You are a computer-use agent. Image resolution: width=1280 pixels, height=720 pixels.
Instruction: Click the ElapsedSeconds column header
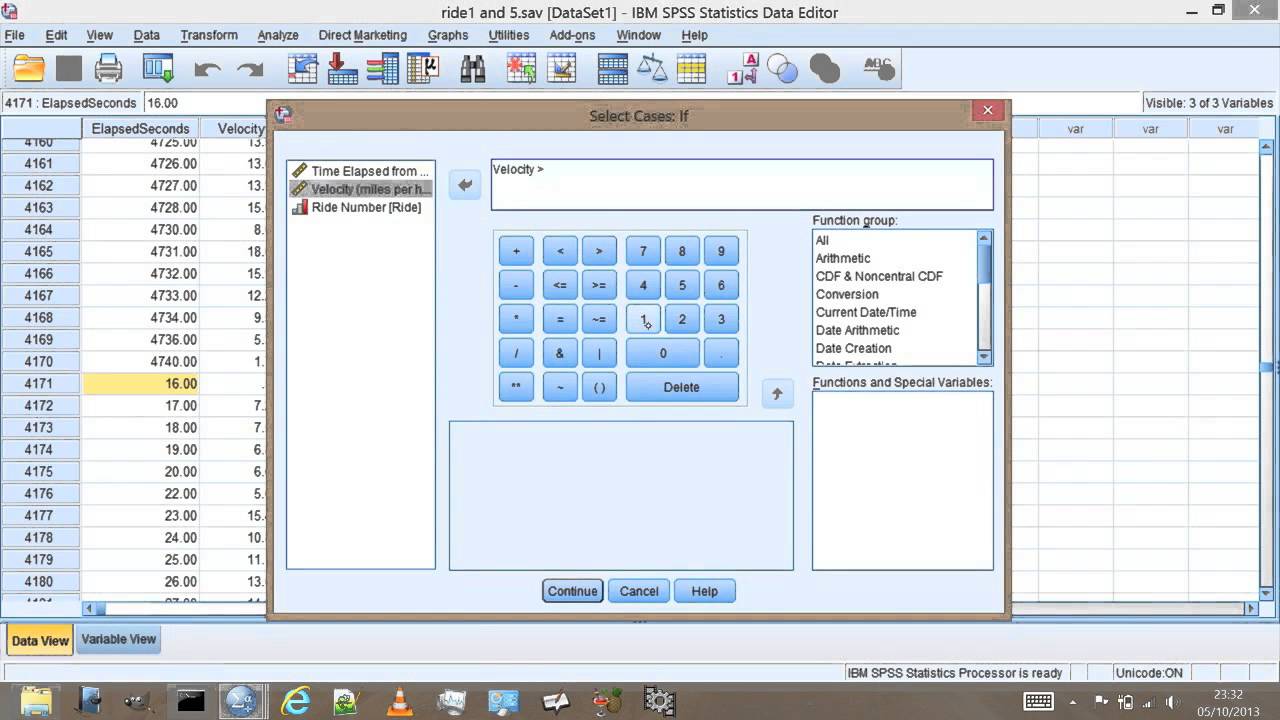click(x=140, y=129)
